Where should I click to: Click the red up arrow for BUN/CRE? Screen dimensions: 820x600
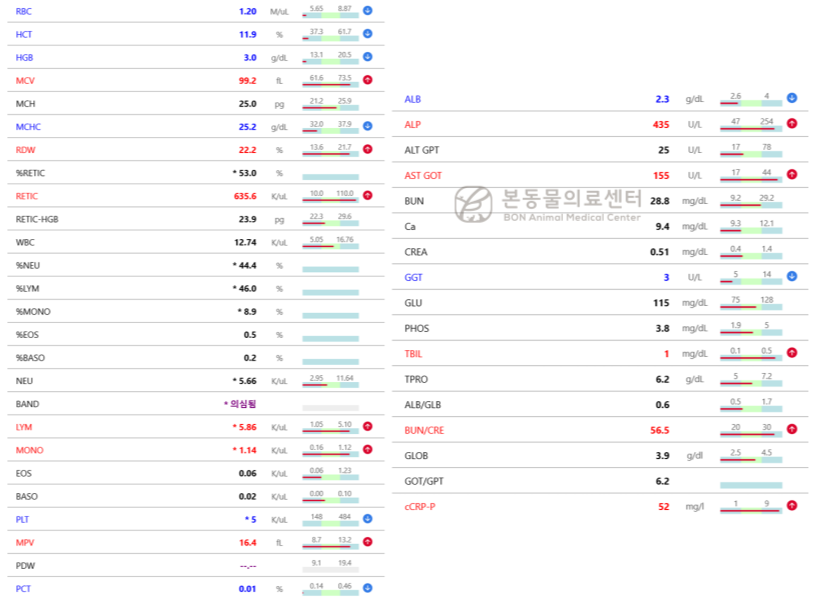pos(792,429)
